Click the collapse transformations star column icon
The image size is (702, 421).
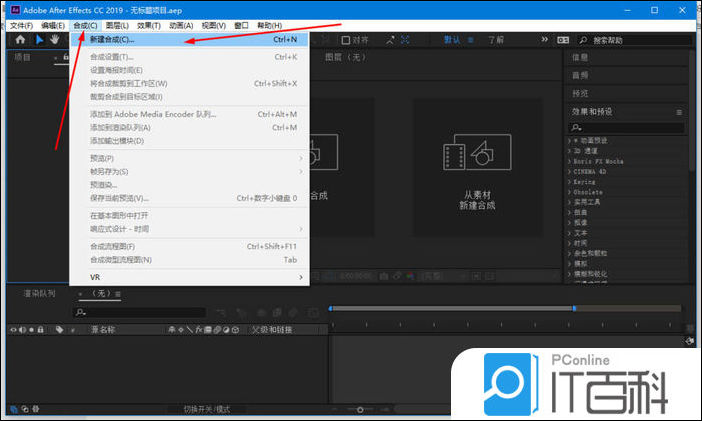point(181,330)
